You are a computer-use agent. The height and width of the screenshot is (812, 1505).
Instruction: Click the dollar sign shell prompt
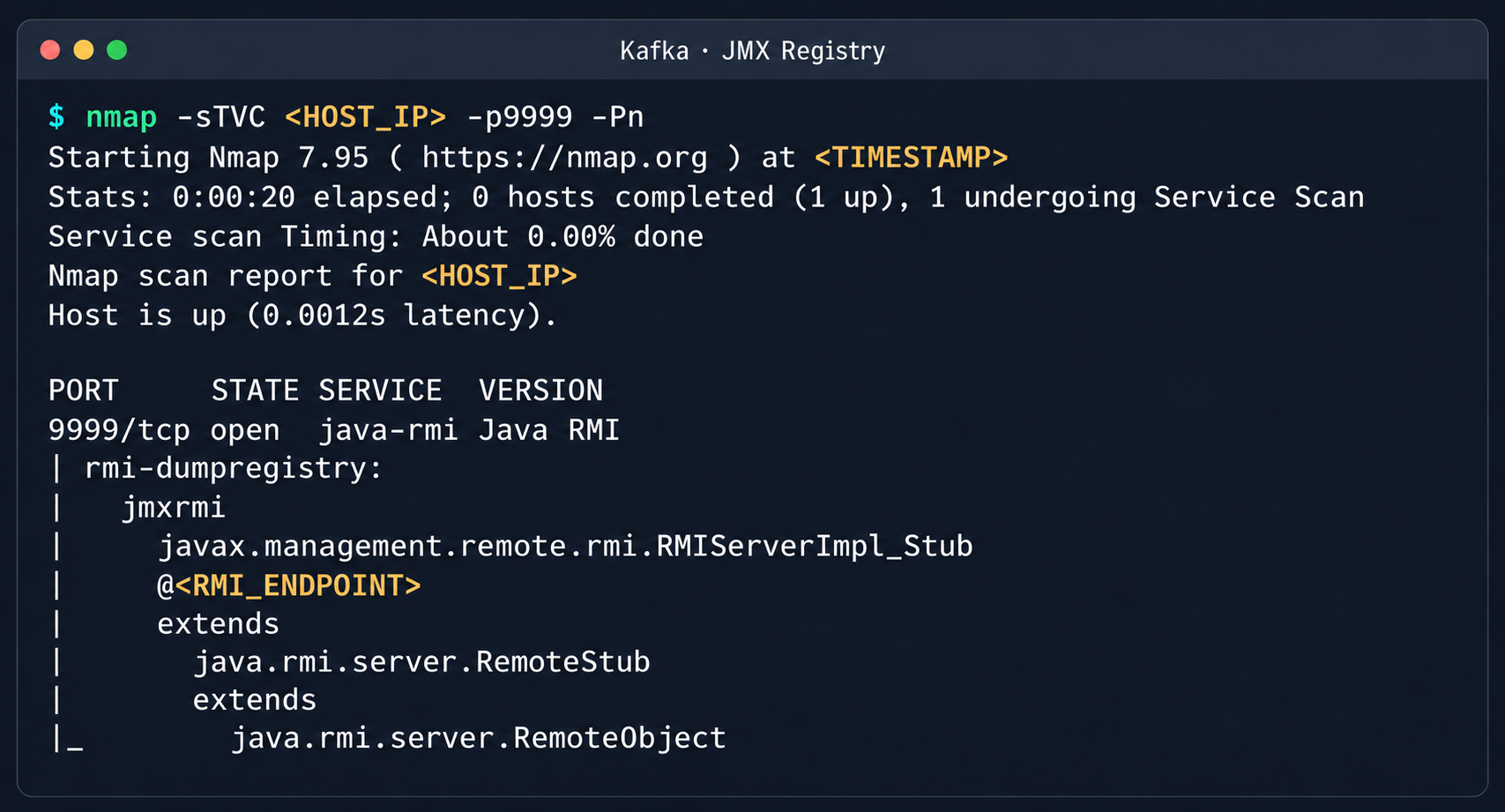(56, 117)
